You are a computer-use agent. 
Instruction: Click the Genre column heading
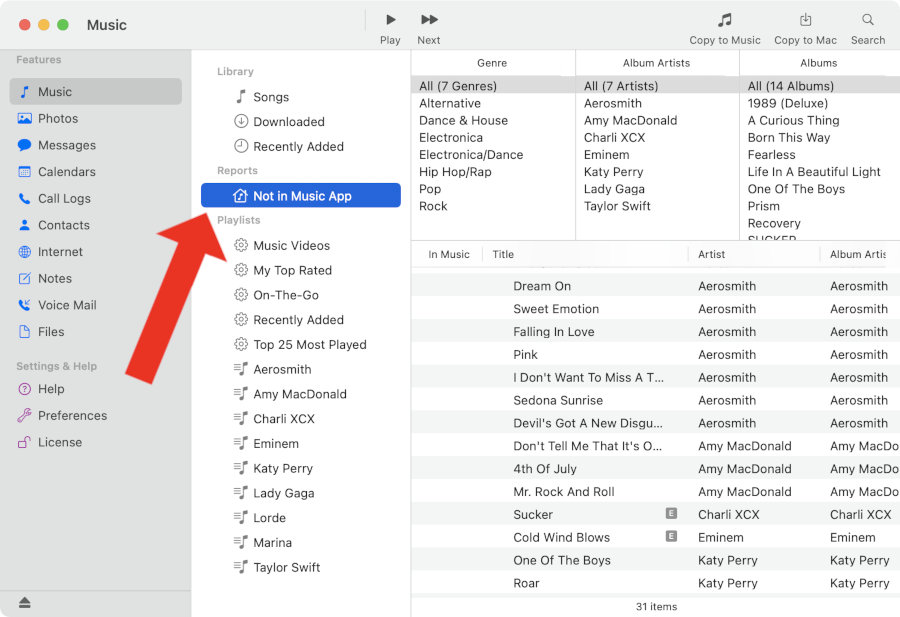pos(492,63)
